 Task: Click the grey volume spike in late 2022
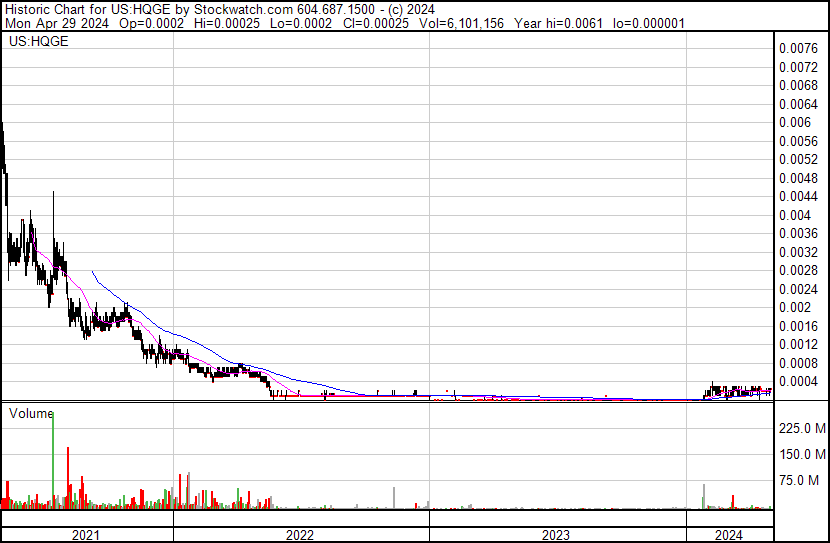[x=394, y=498]
